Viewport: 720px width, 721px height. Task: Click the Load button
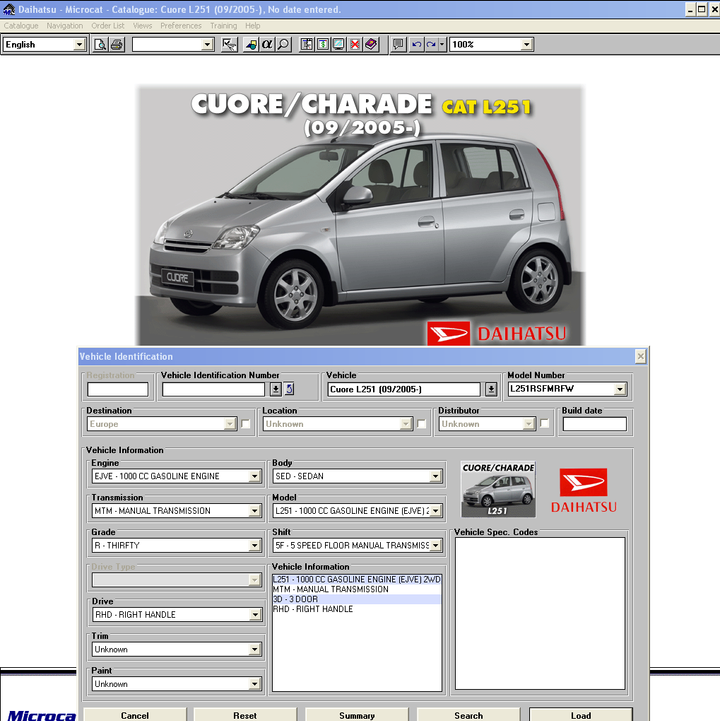(x=581, y=715)
